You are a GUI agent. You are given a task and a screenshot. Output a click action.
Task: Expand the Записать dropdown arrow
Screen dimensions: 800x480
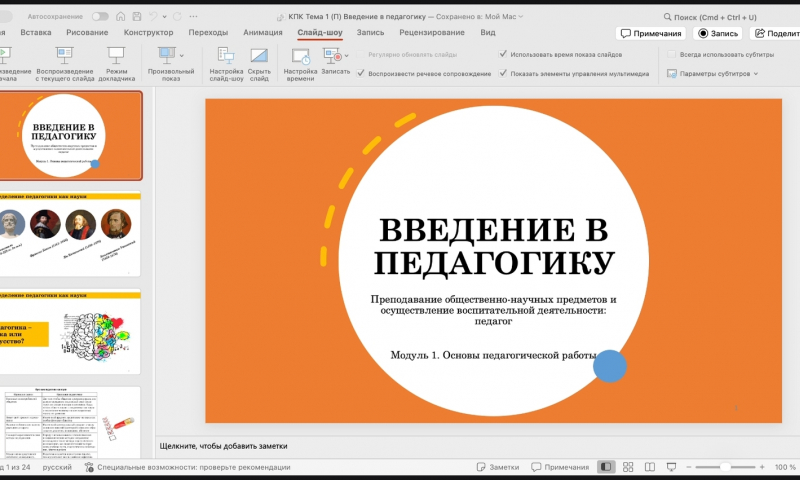click(347, 56)
